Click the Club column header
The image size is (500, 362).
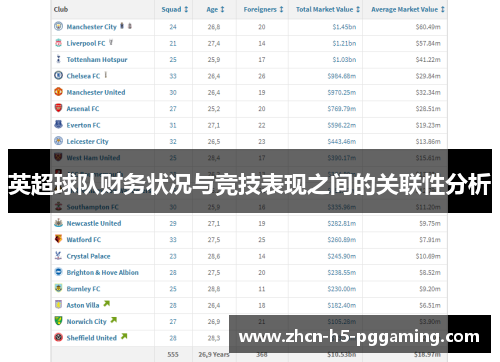tap(61, 9)
